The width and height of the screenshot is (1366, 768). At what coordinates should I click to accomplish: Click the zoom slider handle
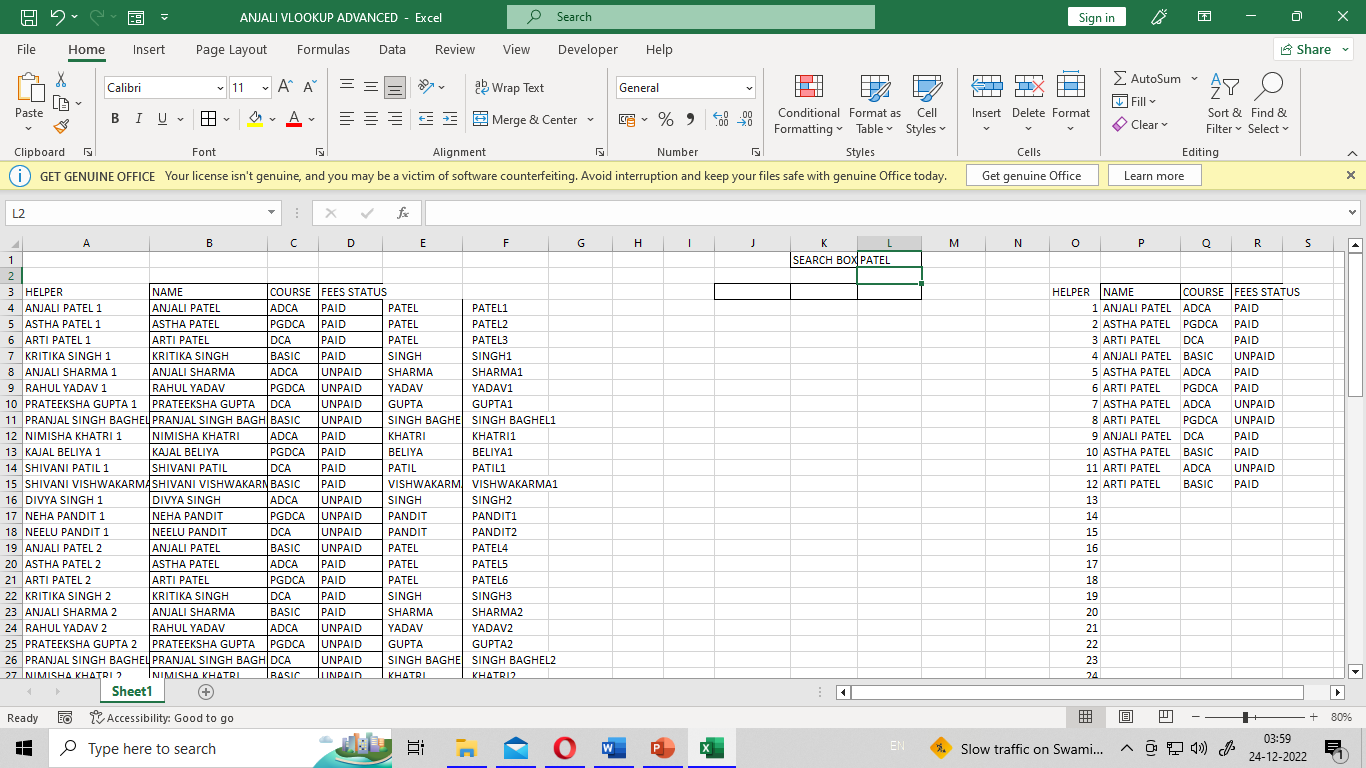(1245, 717)
